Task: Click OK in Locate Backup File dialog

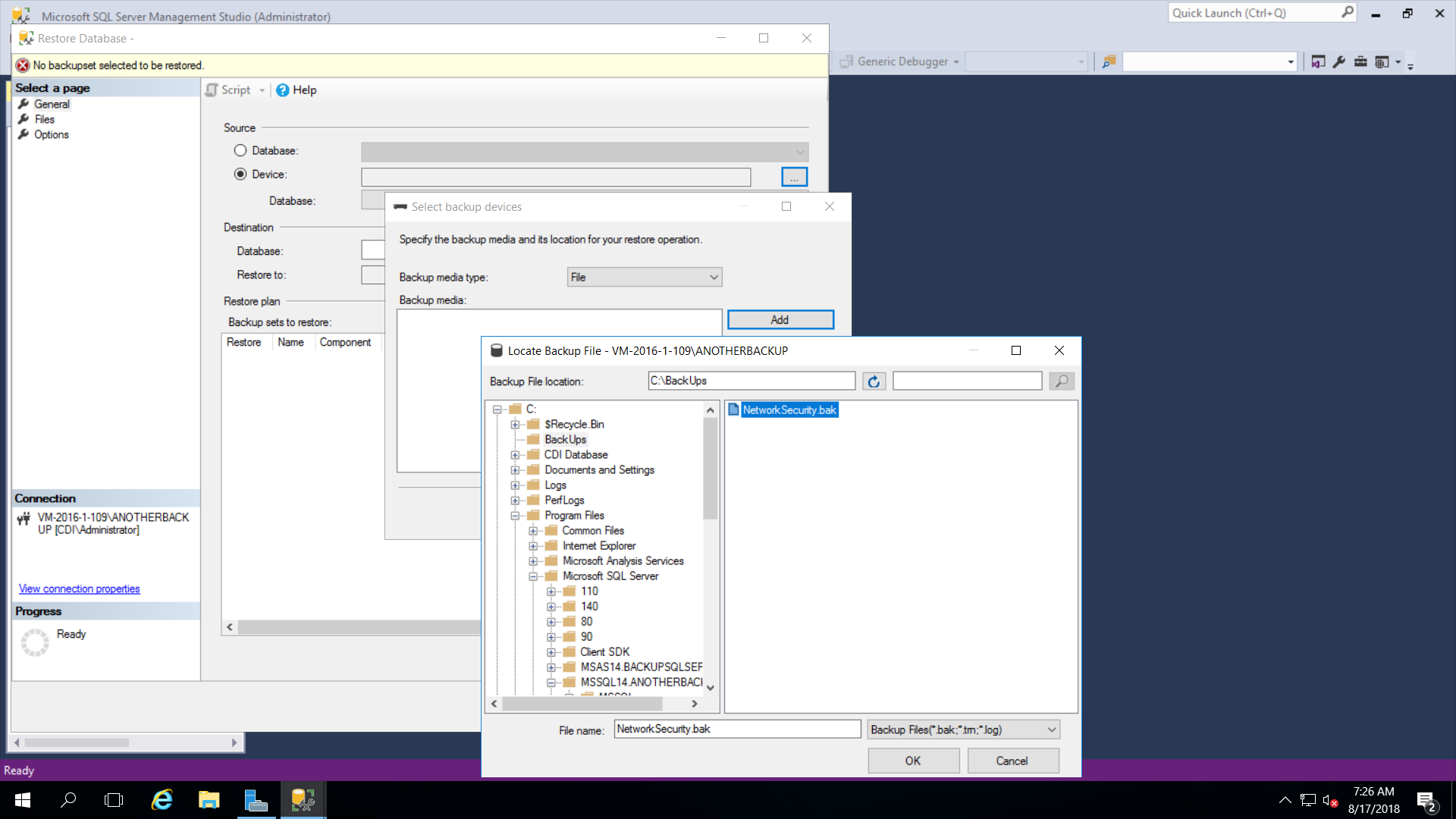Action: tap(913, 761)
